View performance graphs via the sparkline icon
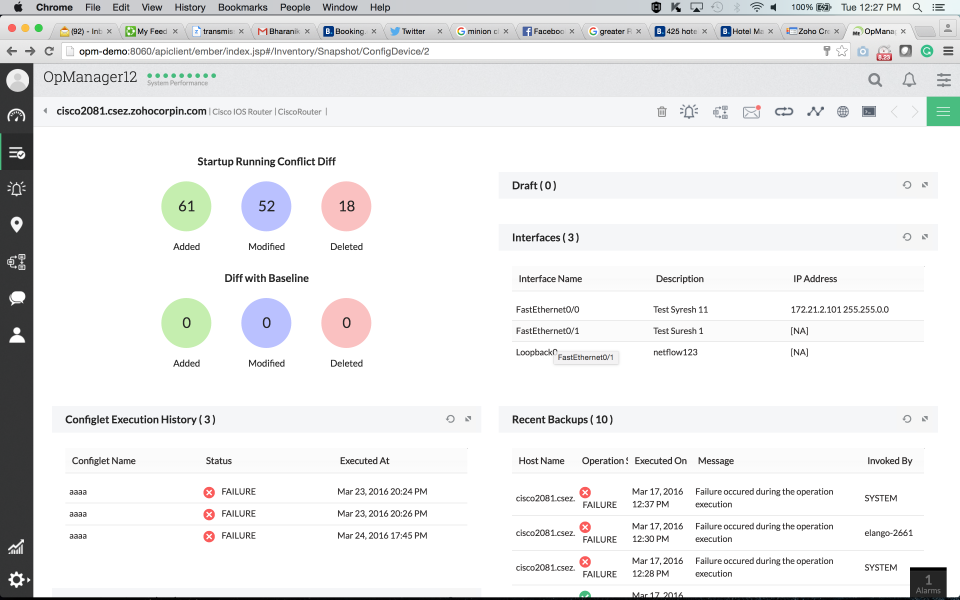 coord(814,111)
